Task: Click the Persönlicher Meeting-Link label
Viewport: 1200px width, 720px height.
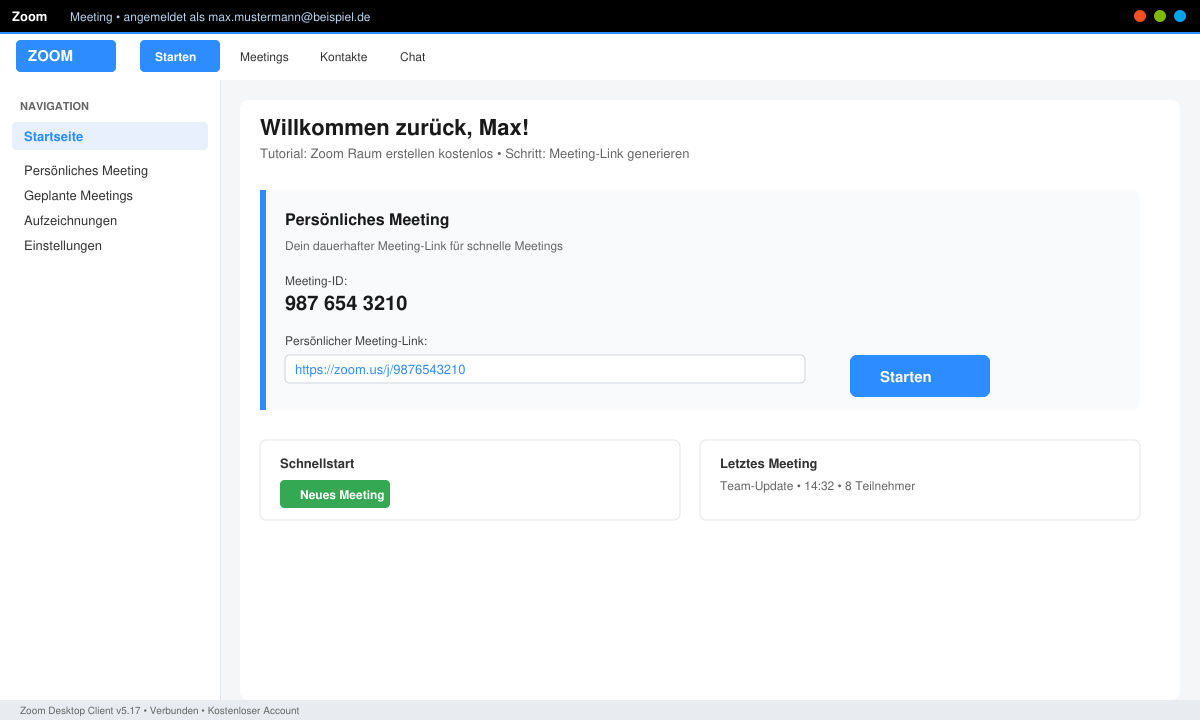Action: pyautogui.click(x=356, y=341)
